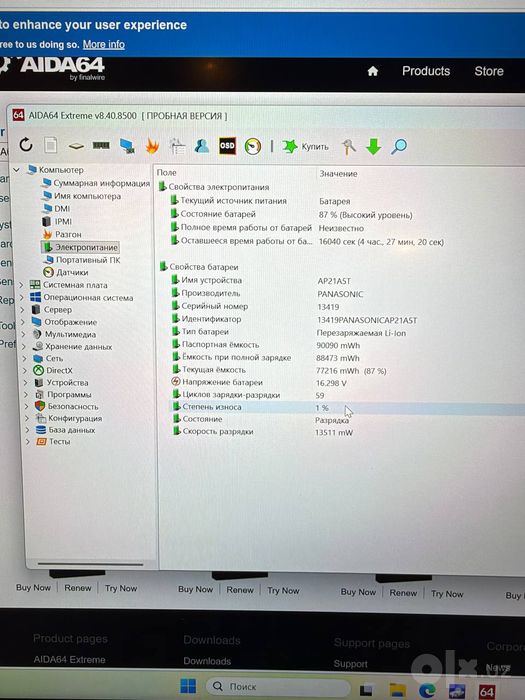The height and width of the screenshot is (700, 525).
Task: Collapse the Компьютер tree node
Action: click(17, 170)
